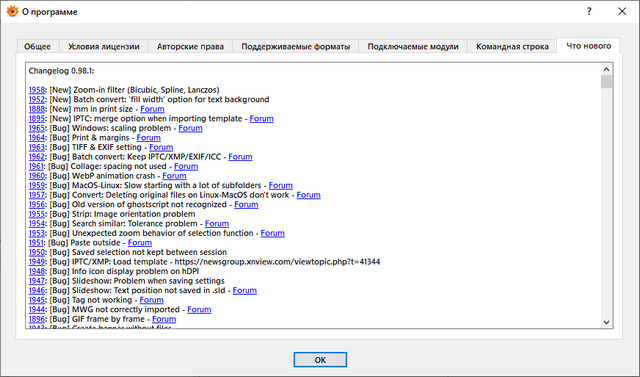Open issue link 1959 MacOS-Linux slow starting
The width and height of the screenshot is (640, 377).
tap(37, 186)
